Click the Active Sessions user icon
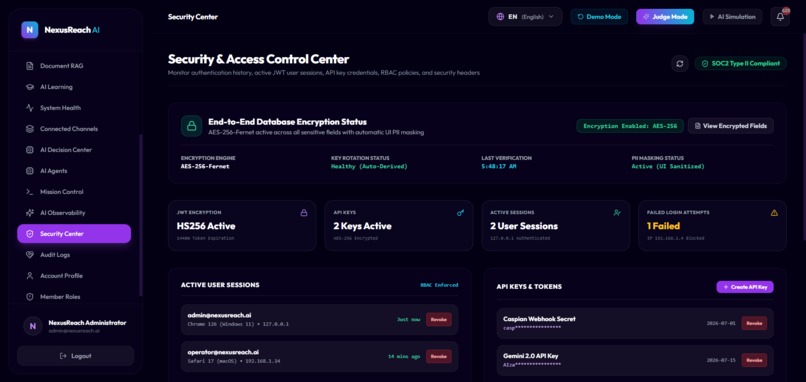Viewport: 806px width, 382px height. [x=617, y=212]
